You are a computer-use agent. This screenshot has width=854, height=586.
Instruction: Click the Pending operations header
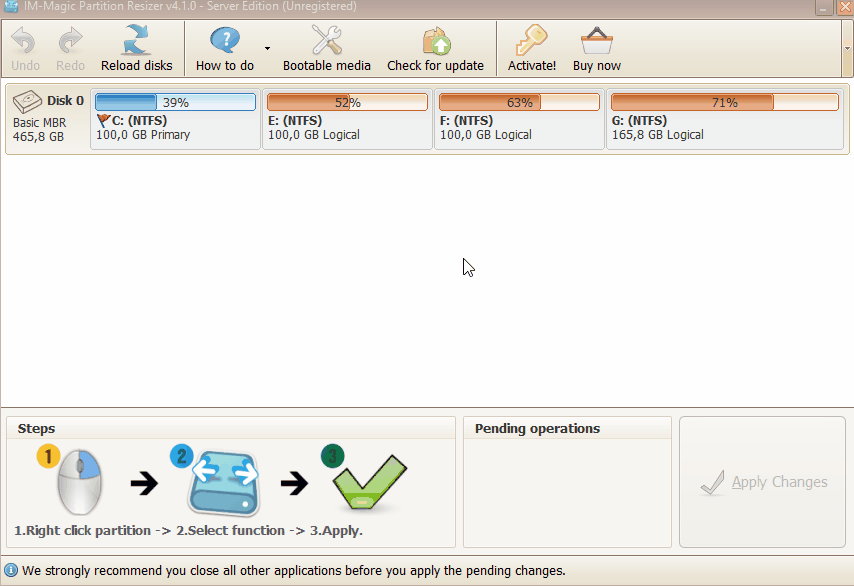click(537, 429)
